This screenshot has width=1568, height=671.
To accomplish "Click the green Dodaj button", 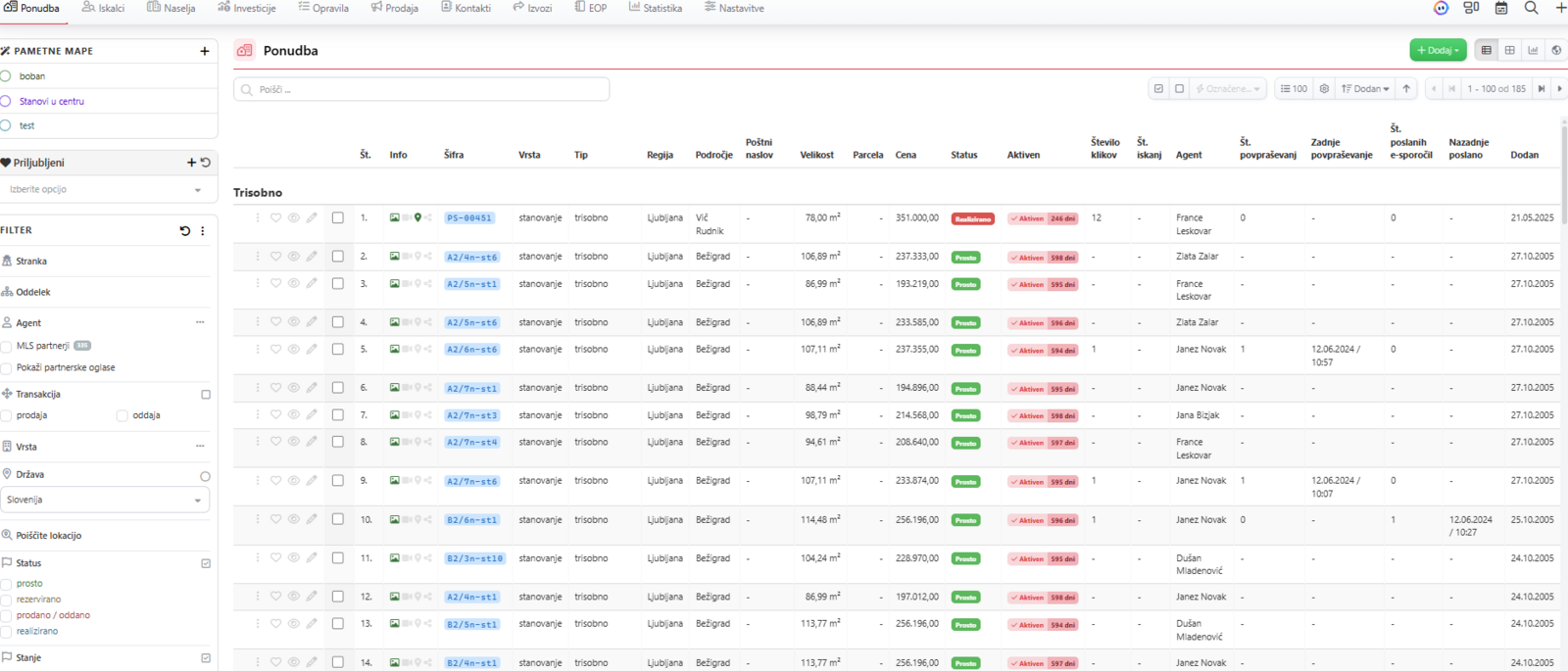I will pyautogui.click(x=1438, y=50).
